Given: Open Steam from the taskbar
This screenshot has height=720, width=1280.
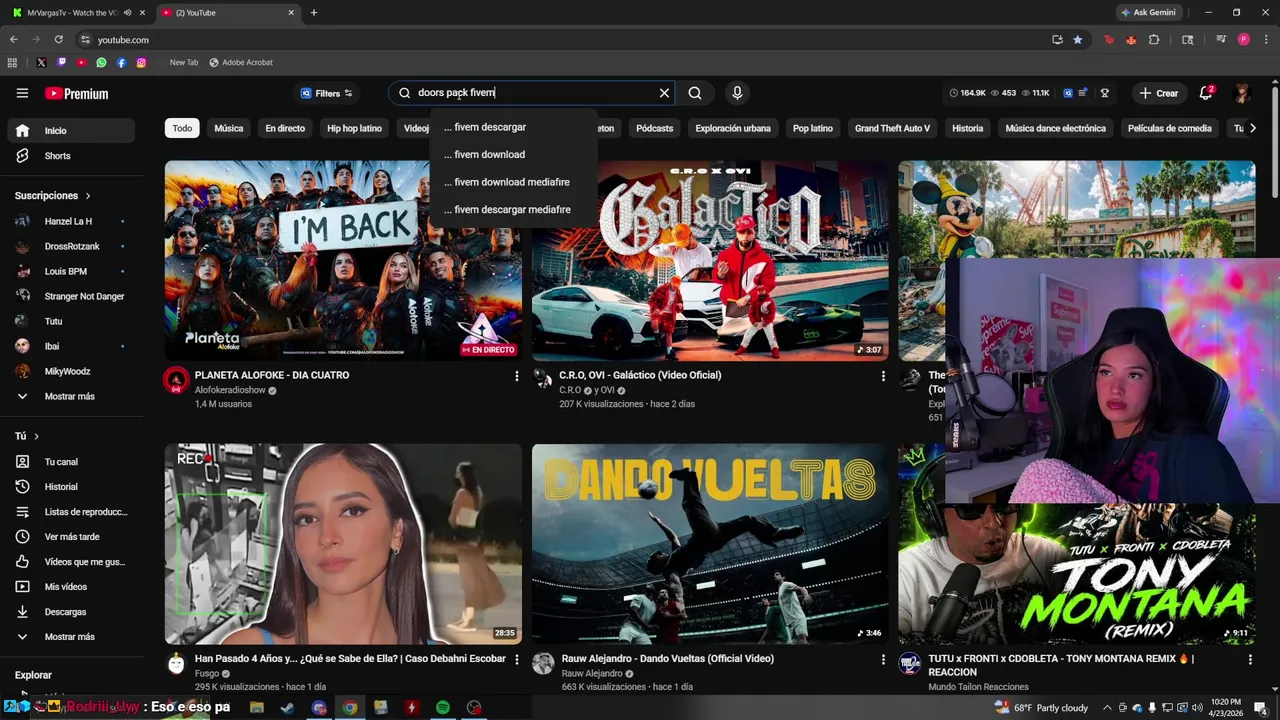Looking at the screenshot, I should 287,708.
